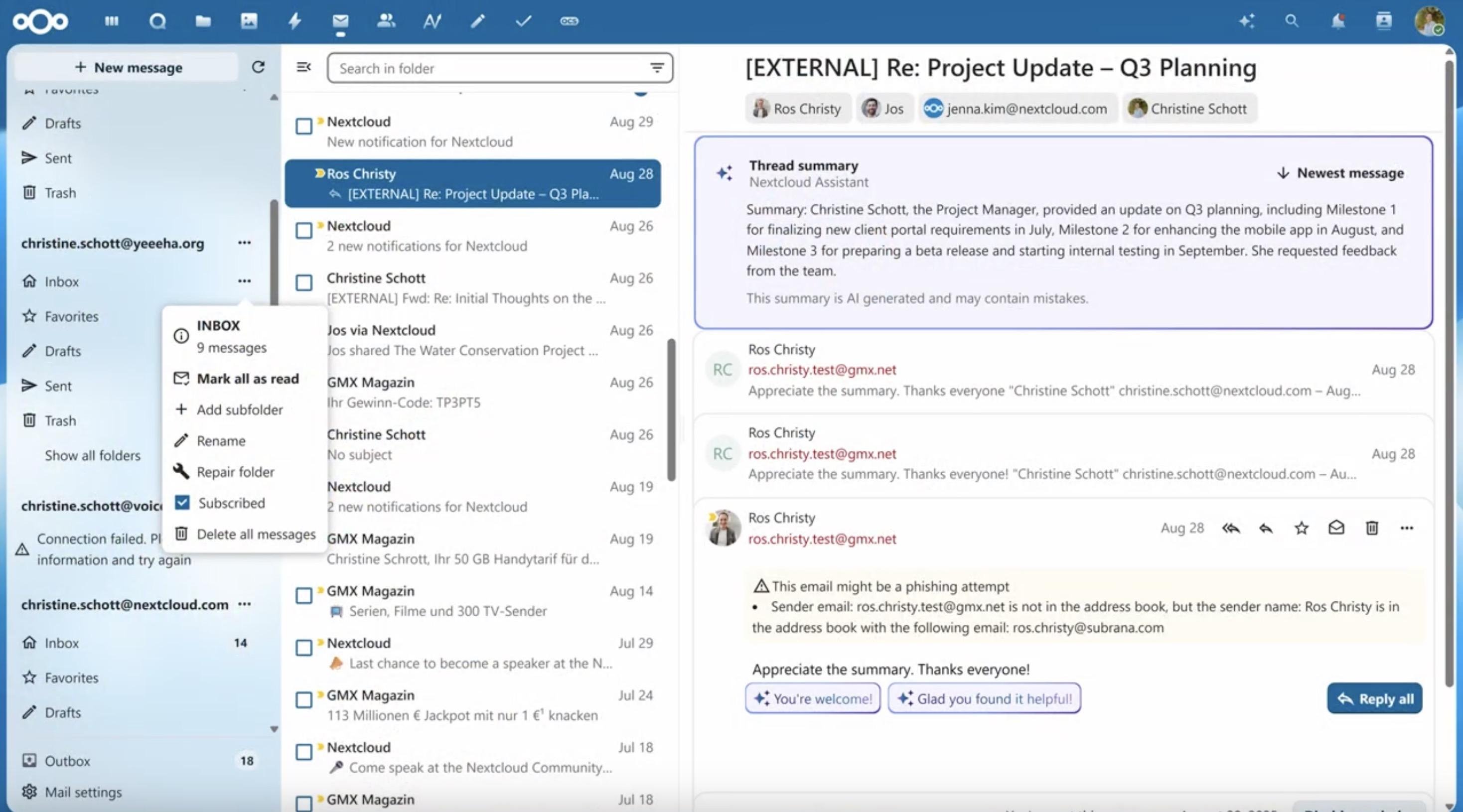The width and height of the screenshot is (1463, 812).
Task: Select the GMX Magazin Aug 14 checkbox
Action: (304, 596)
